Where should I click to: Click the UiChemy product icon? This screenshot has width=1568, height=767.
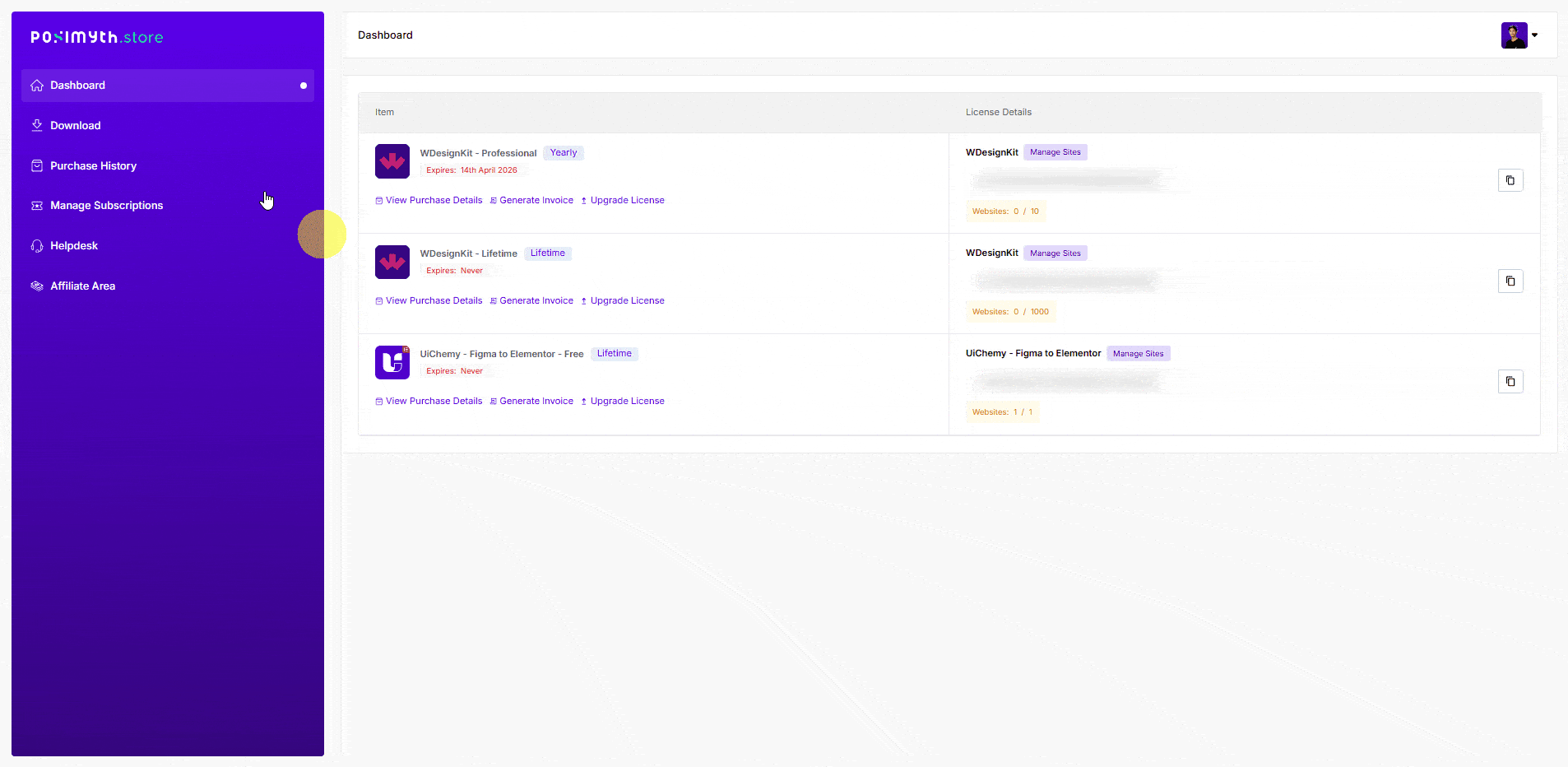(392, 362)
